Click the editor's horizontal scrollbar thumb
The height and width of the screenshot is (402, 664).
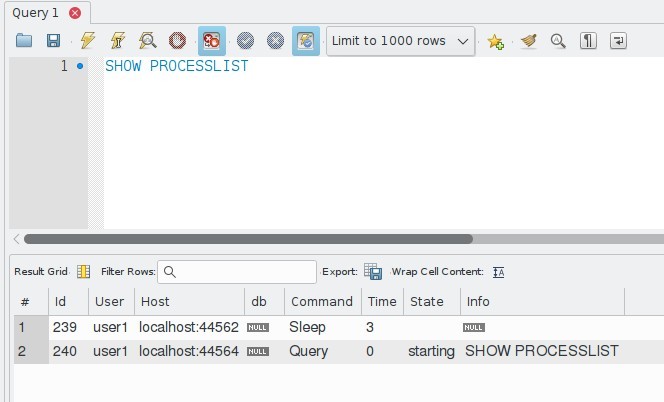pos(248,239)
